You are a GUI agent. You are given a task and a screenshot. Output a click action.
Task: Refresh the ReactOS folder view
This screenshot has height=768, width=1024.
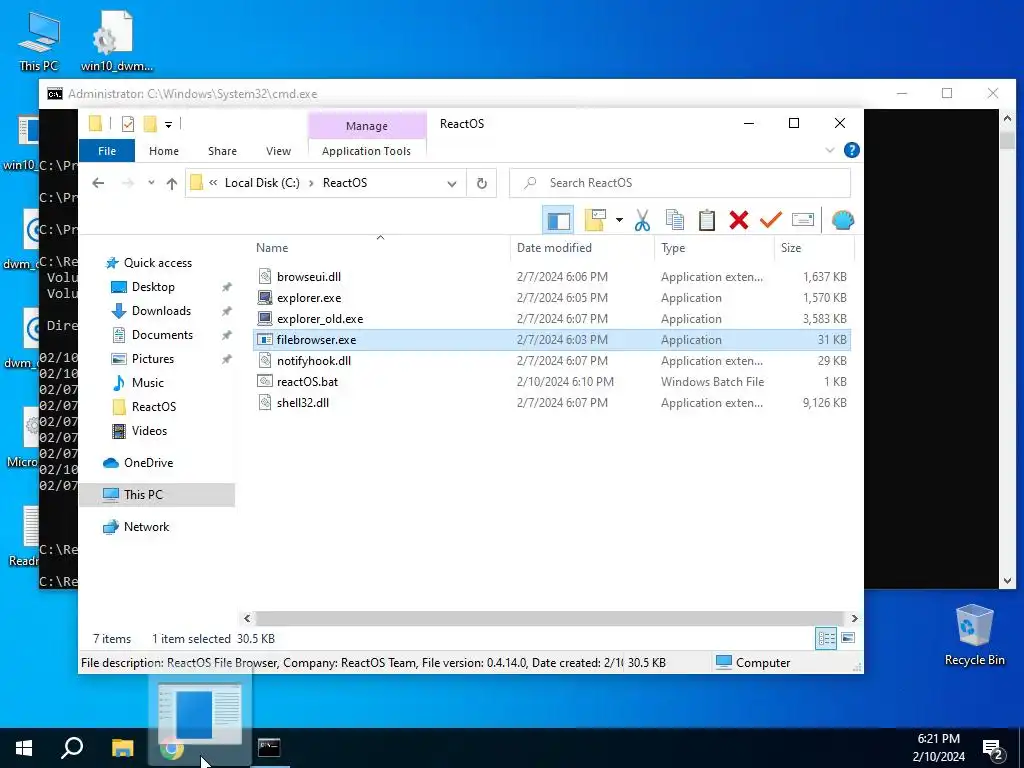[x=481, y=184]
